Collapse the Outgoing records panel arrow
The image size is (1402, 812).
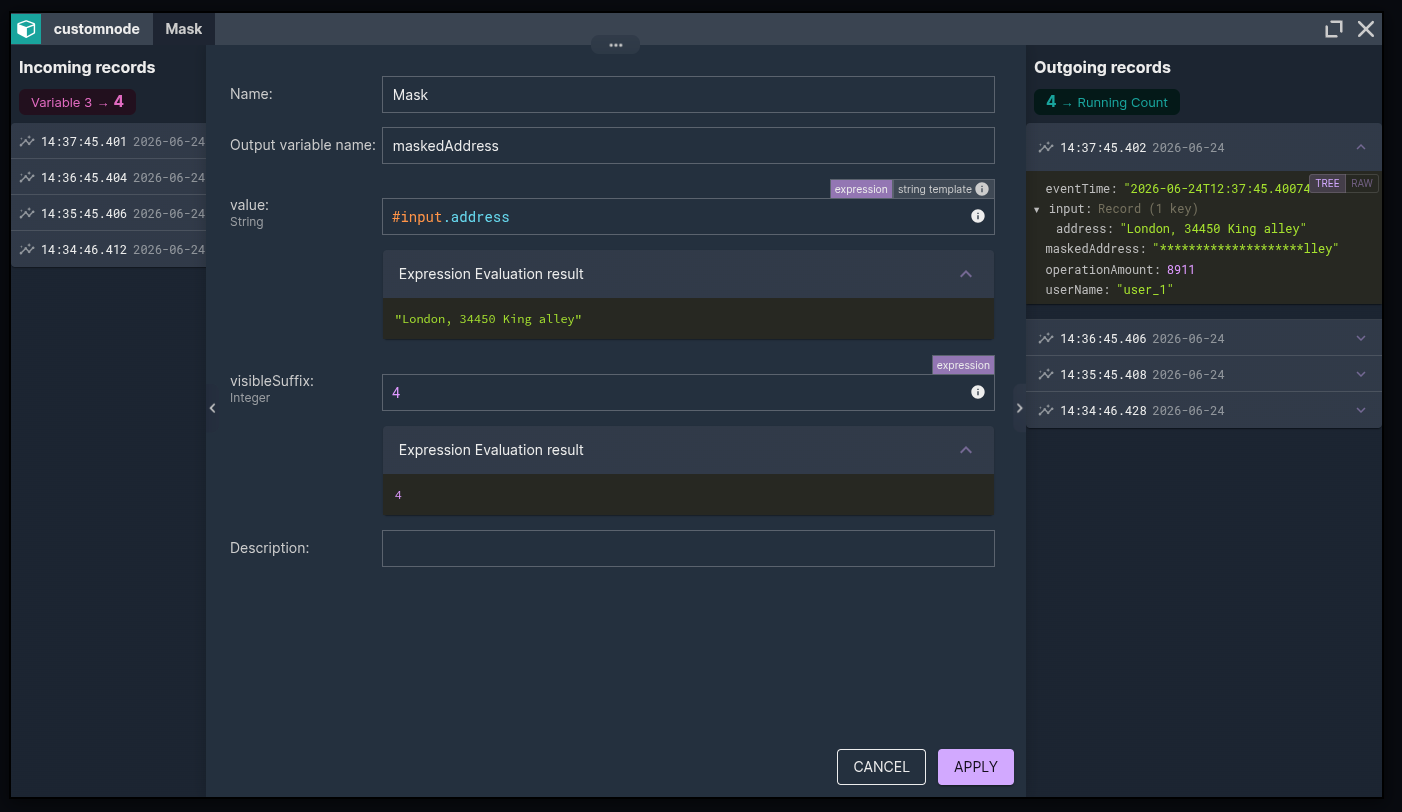click(x=1020, y=408)
